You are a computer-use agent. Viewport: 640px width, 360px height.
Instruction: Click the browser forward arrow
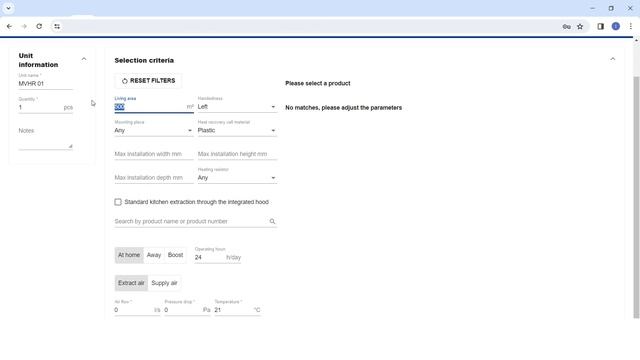(x=24, y=27)
